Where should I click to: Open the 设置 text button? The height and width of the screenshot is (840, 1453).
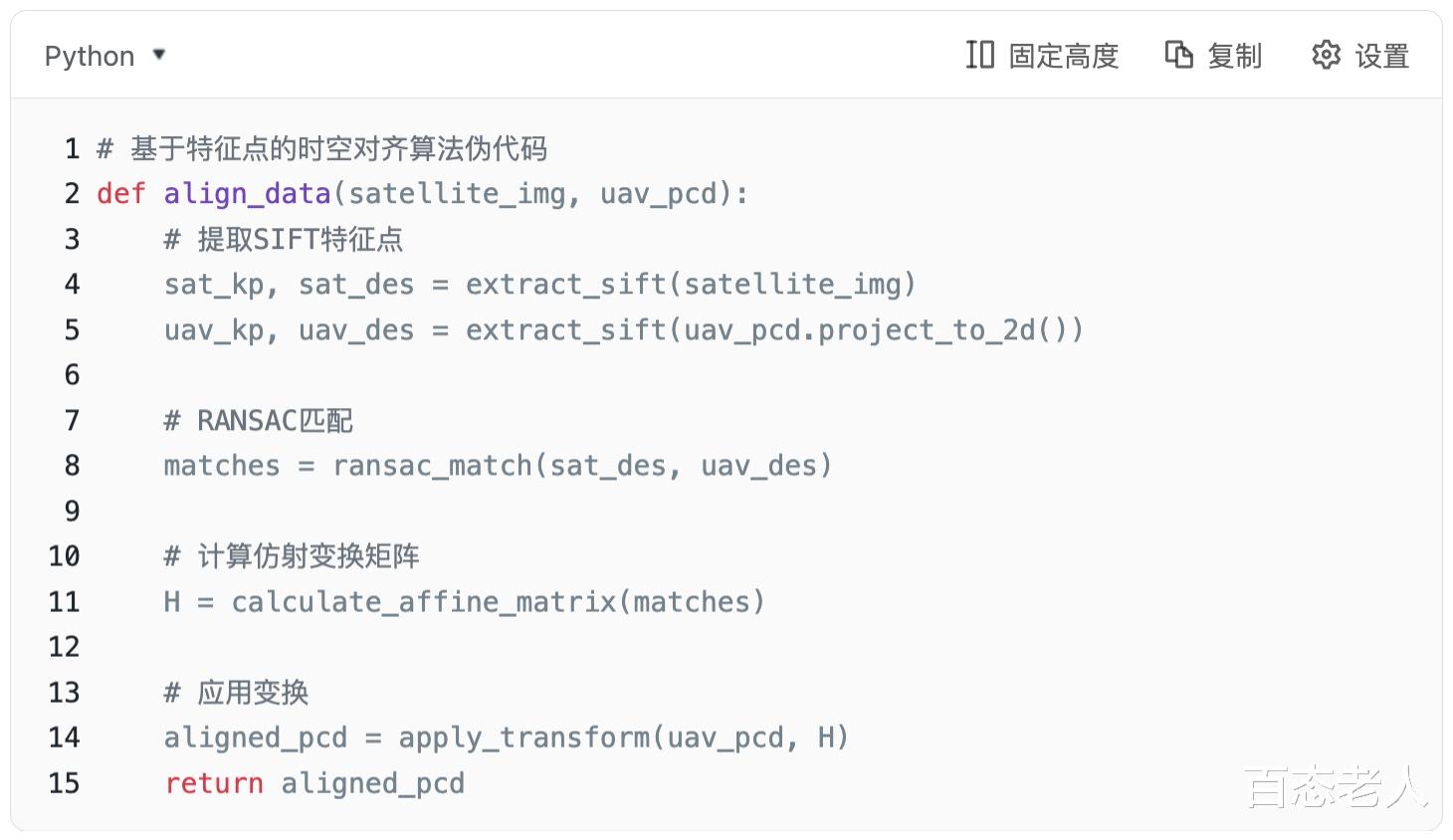1382,56
